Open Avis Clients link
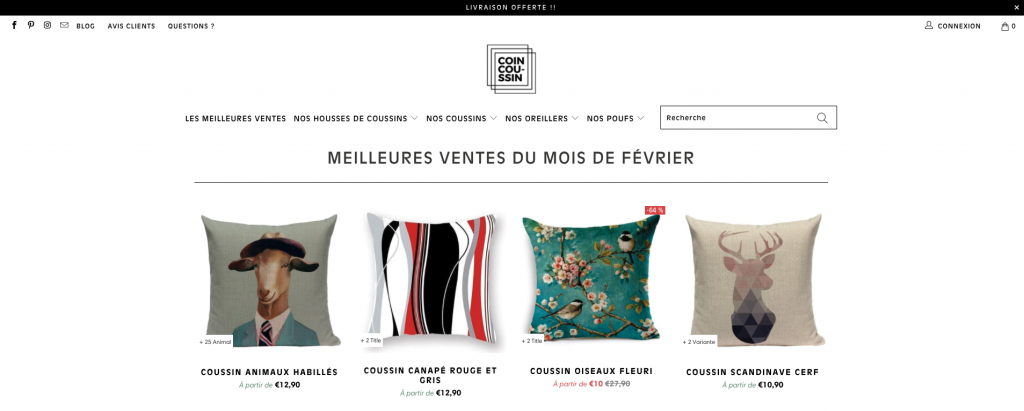 pos(131,26)
